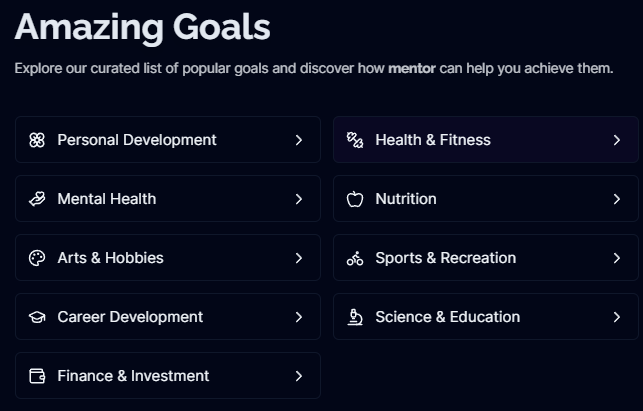Open the Sports & Recreation label
643x411 pixels.
point(445,258)
